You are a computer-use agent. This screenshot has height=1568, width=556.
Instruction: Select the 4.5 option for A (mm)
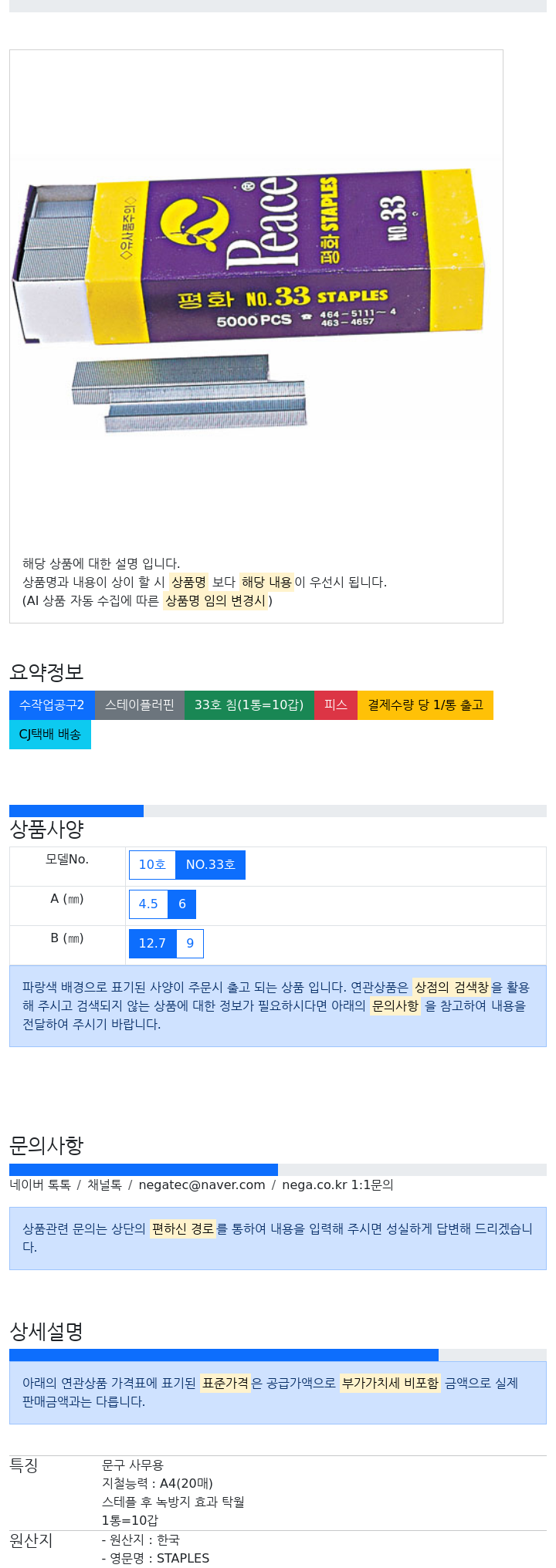point(148,904)
